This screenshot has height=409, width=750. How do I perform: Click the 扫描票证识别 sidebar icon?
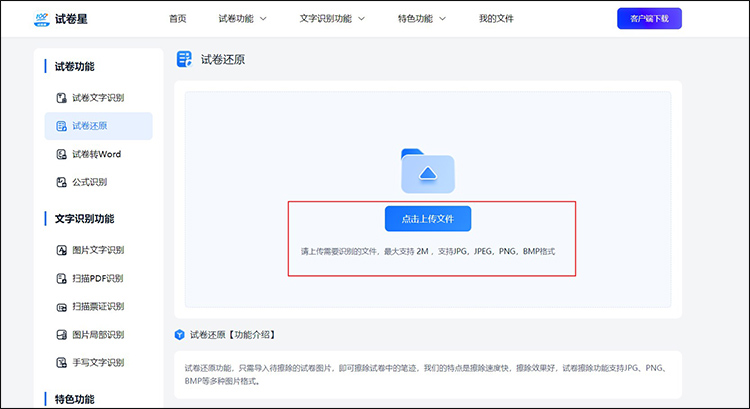[62, 307]
